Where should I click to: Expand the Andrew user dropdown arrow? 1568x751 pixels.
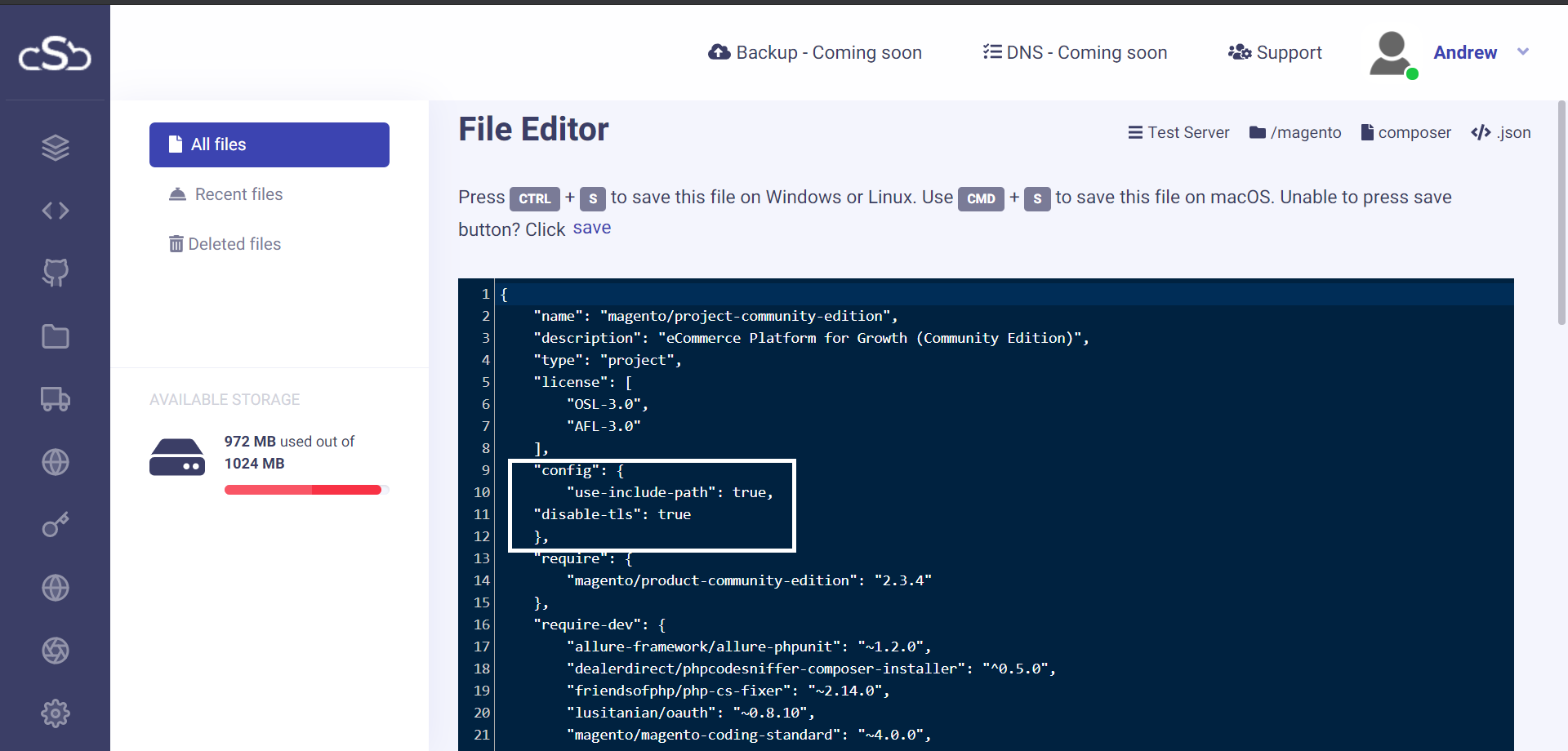(1522, 52)
